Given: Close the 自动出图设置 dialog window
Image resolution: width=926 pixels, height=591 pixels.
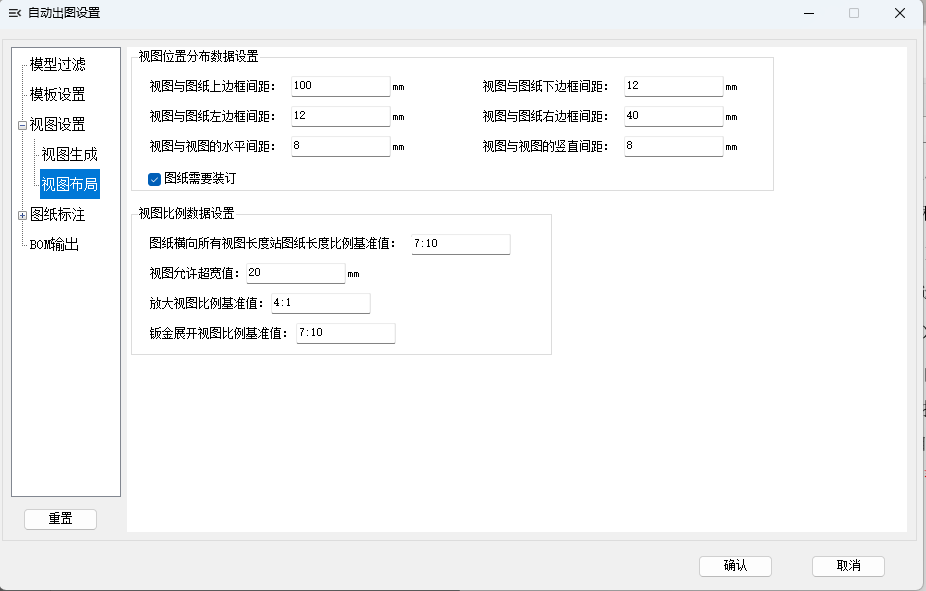Looking at the screenshot, I should tap(900, 13).
